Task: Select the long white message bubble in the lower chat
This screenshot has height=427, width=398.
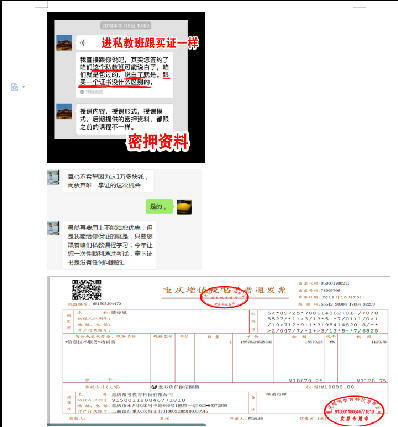Action: click(109, 245)
